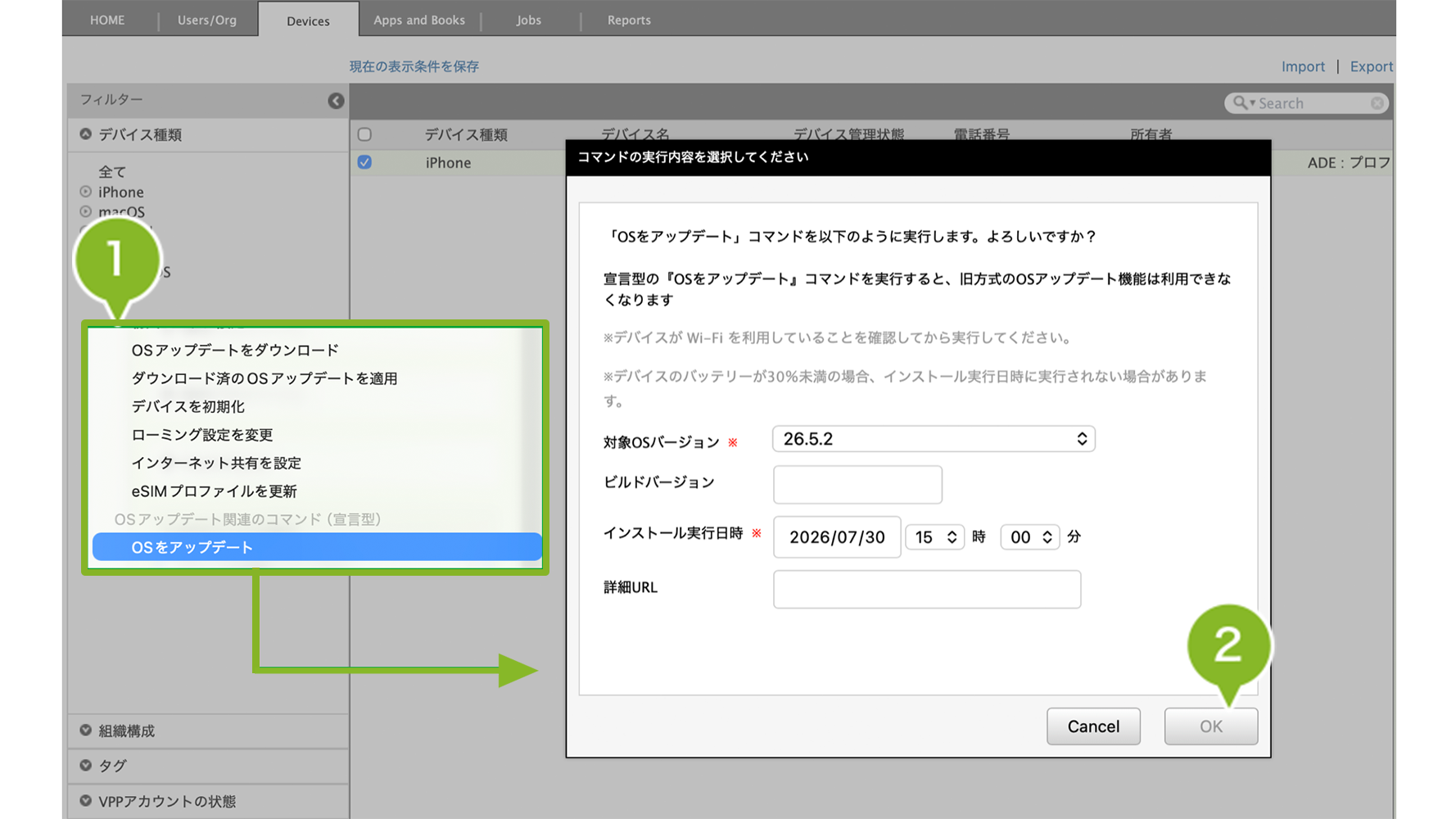Image resolution: width=1456 pixels, height=819 pixels.
Task: Select the ローミング設定を変更 command
Action: pos(202,435)
